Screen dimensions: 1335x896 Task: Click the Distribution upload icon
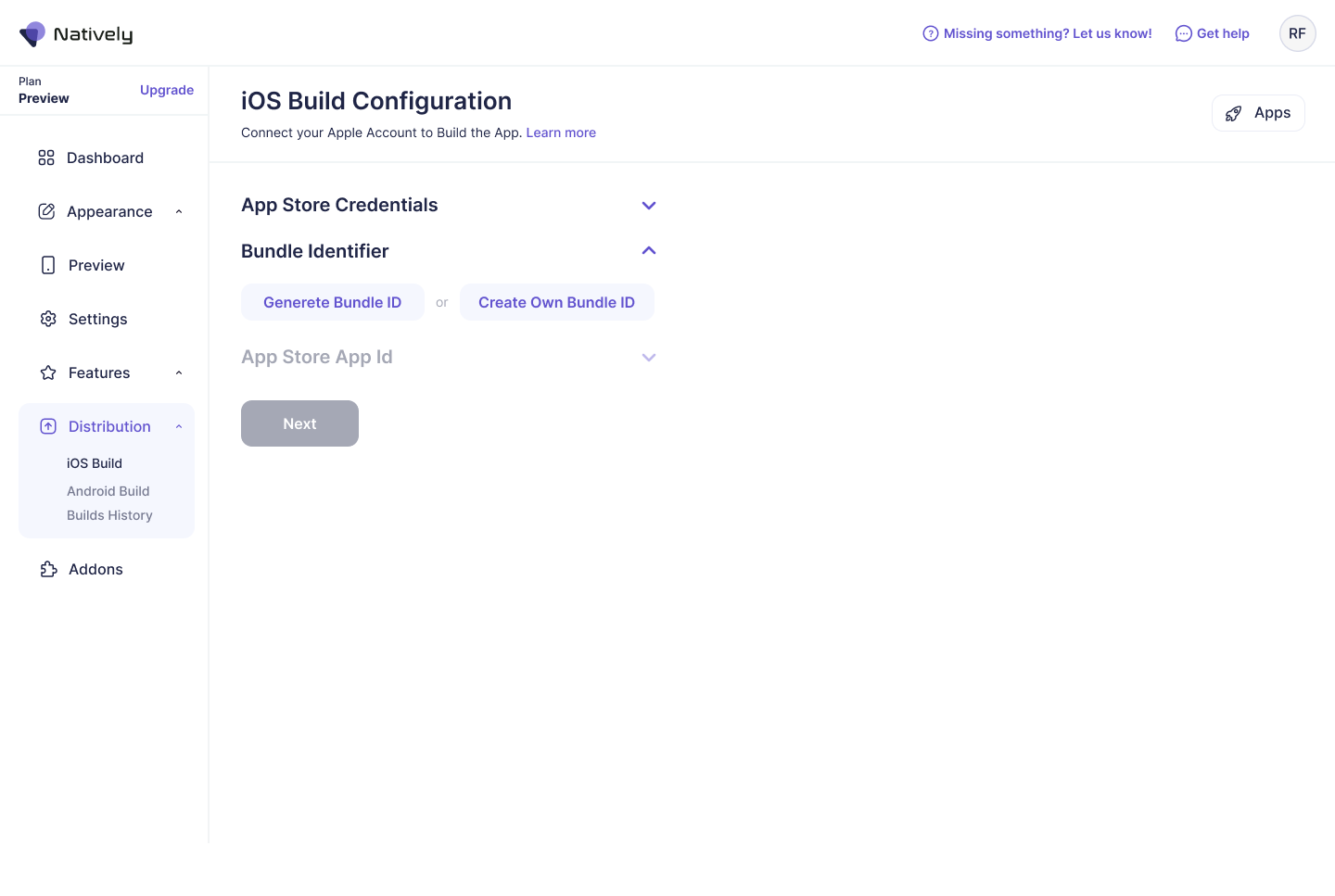coord(48,426)
